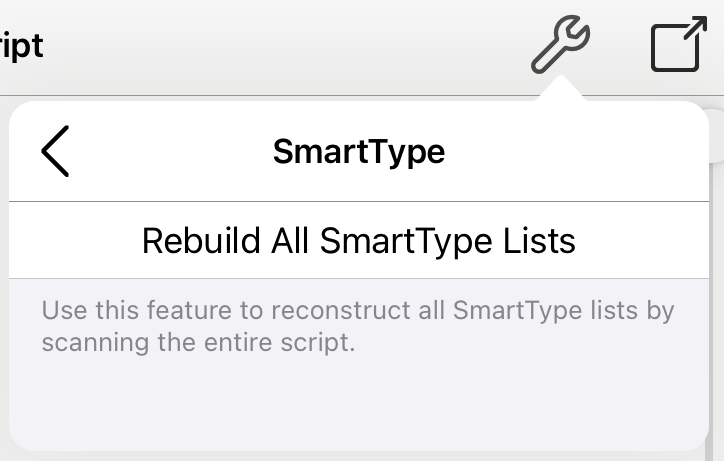Viewport: 724px width, 461px height.
Task: Click the word SmartType in the header
Action: [359, 152]
